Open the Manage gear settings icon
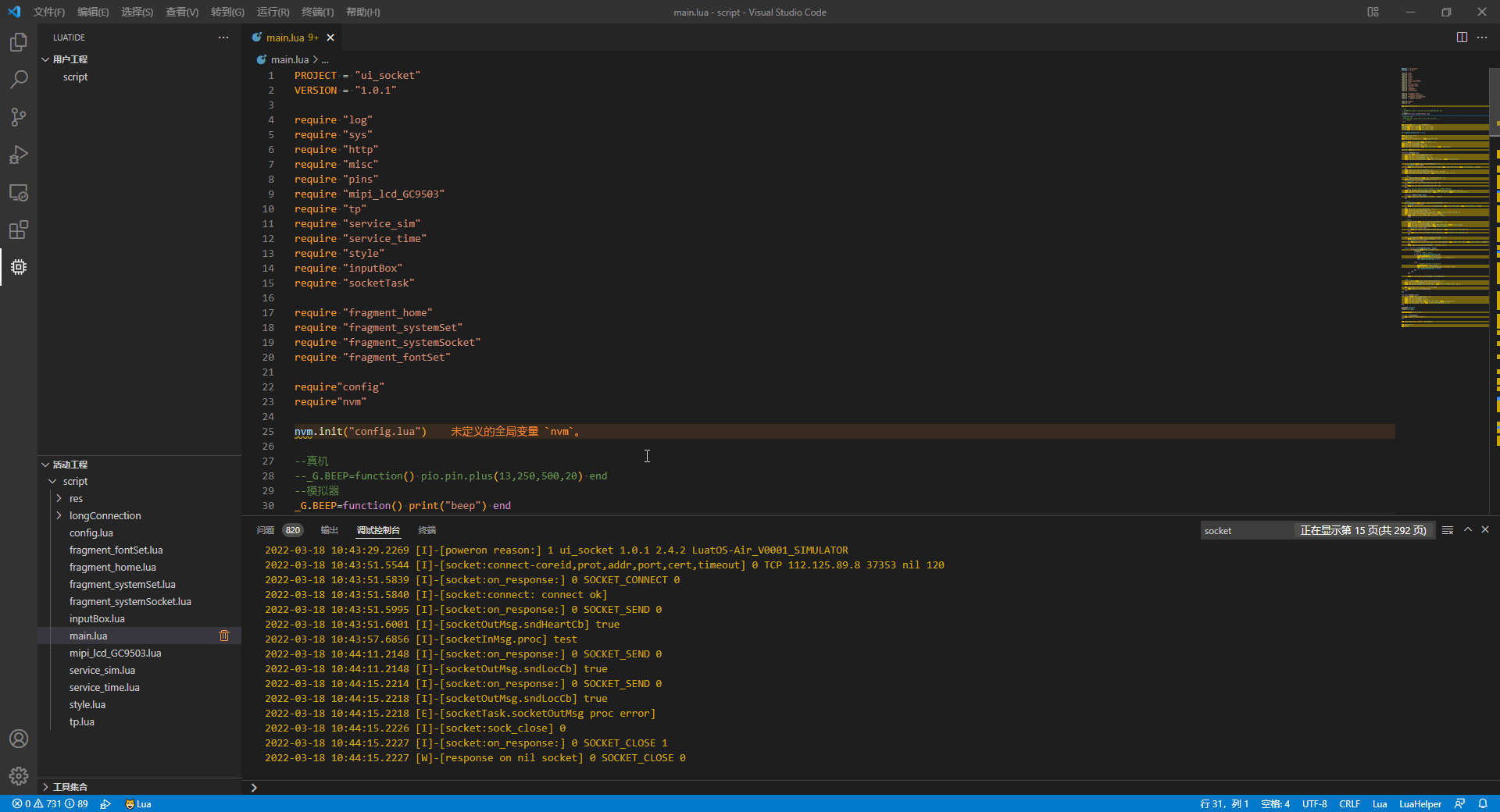1500x812 pixels. 19,776
